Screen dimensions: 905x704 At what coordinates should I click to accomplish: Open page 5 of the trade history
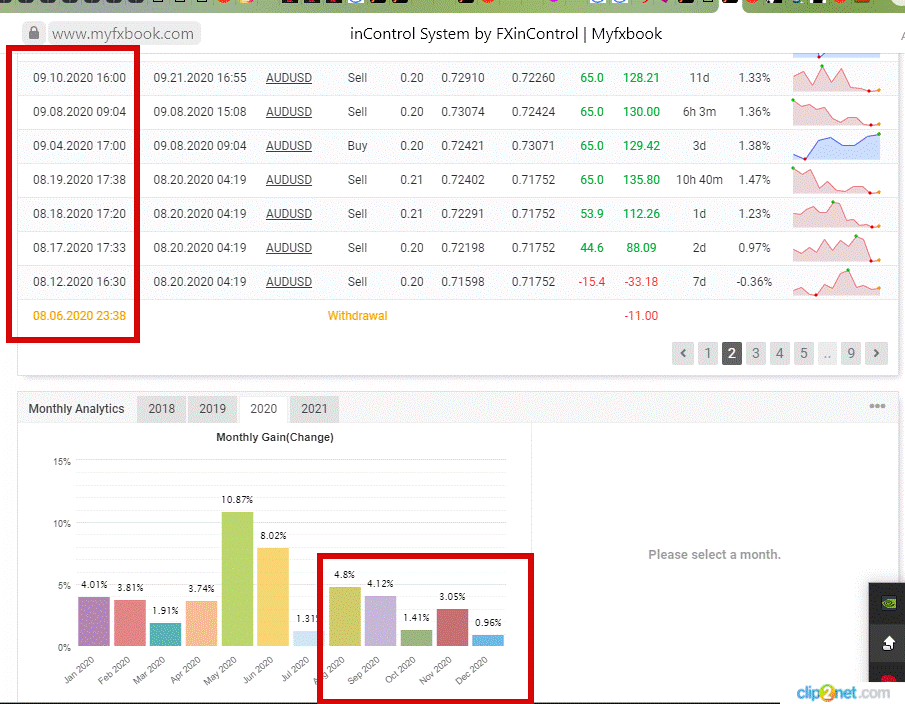click(803, 353)
